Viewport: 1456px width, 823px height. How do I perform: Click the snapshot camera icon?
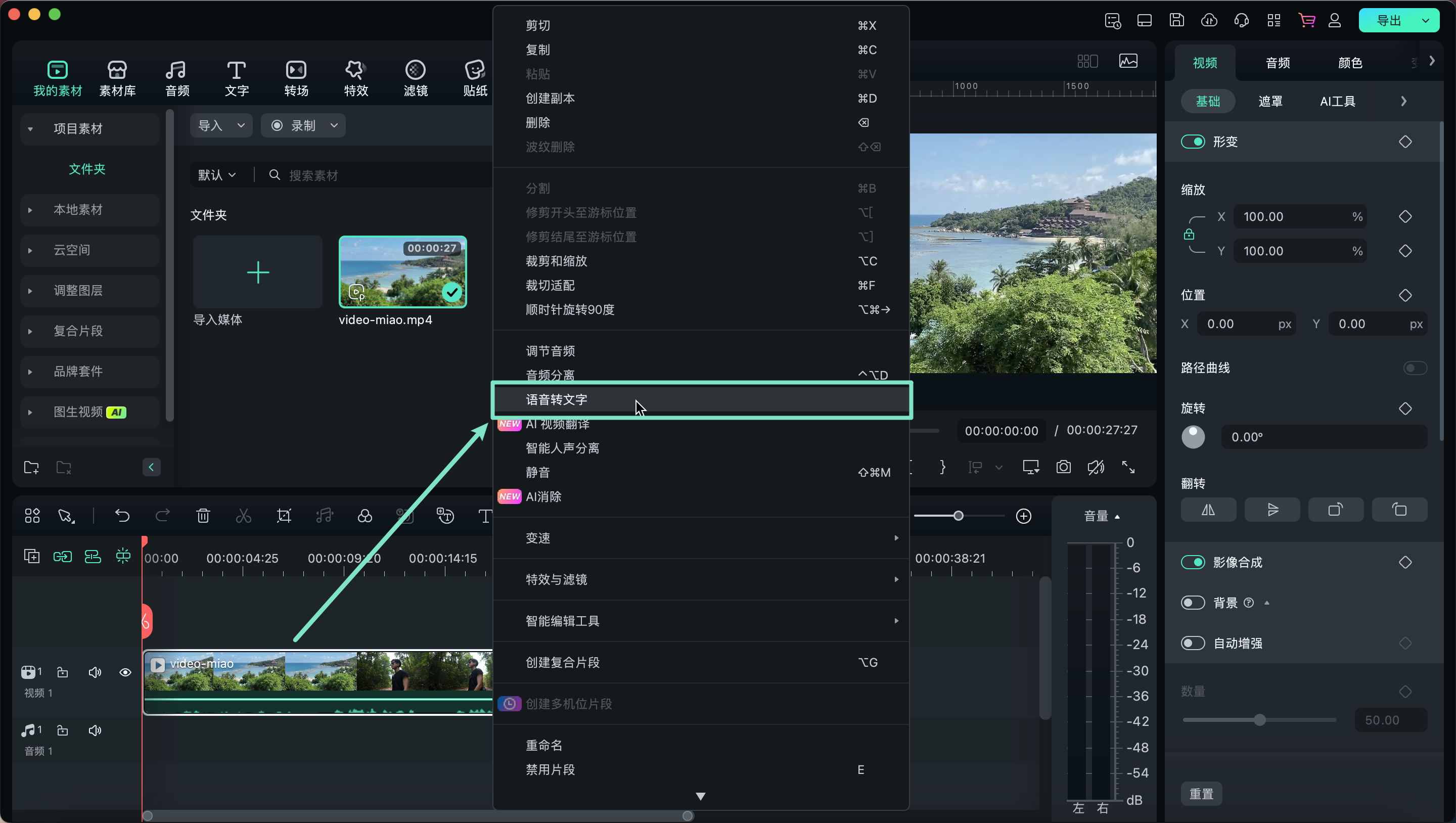pos(1063,467)
